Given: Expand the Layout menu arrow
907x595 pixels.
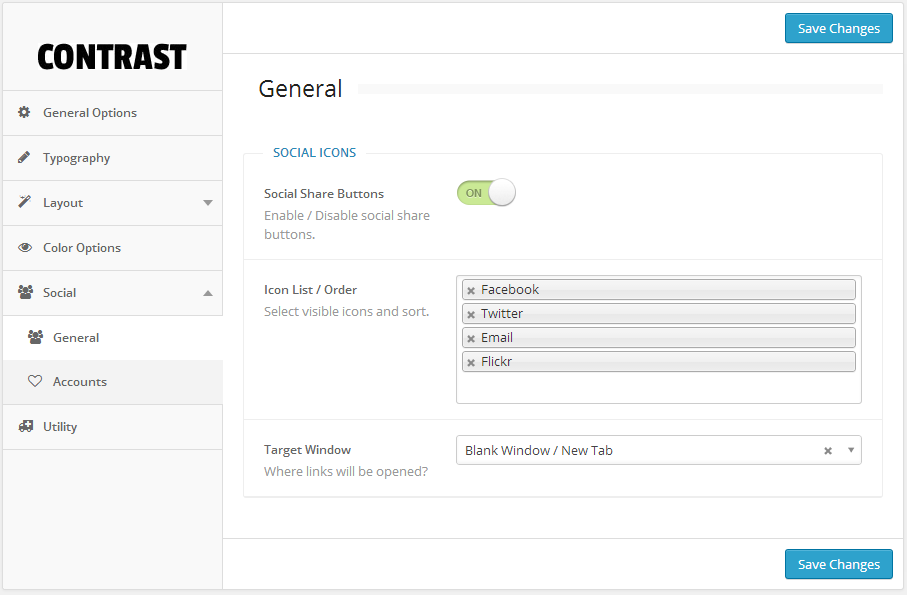Looking at the screenshot, I should tap(208, 203).
